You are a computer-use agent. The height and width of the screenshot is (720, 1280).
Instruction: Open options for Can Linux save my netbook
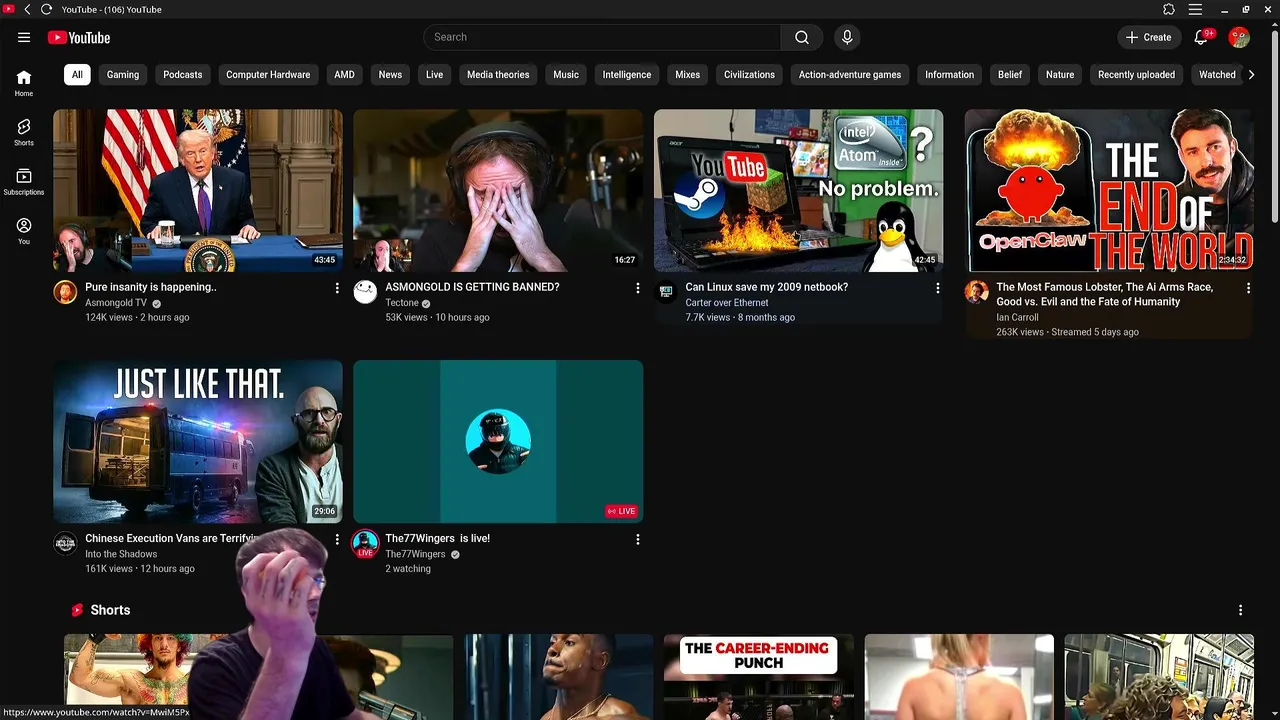pos(937,288)
